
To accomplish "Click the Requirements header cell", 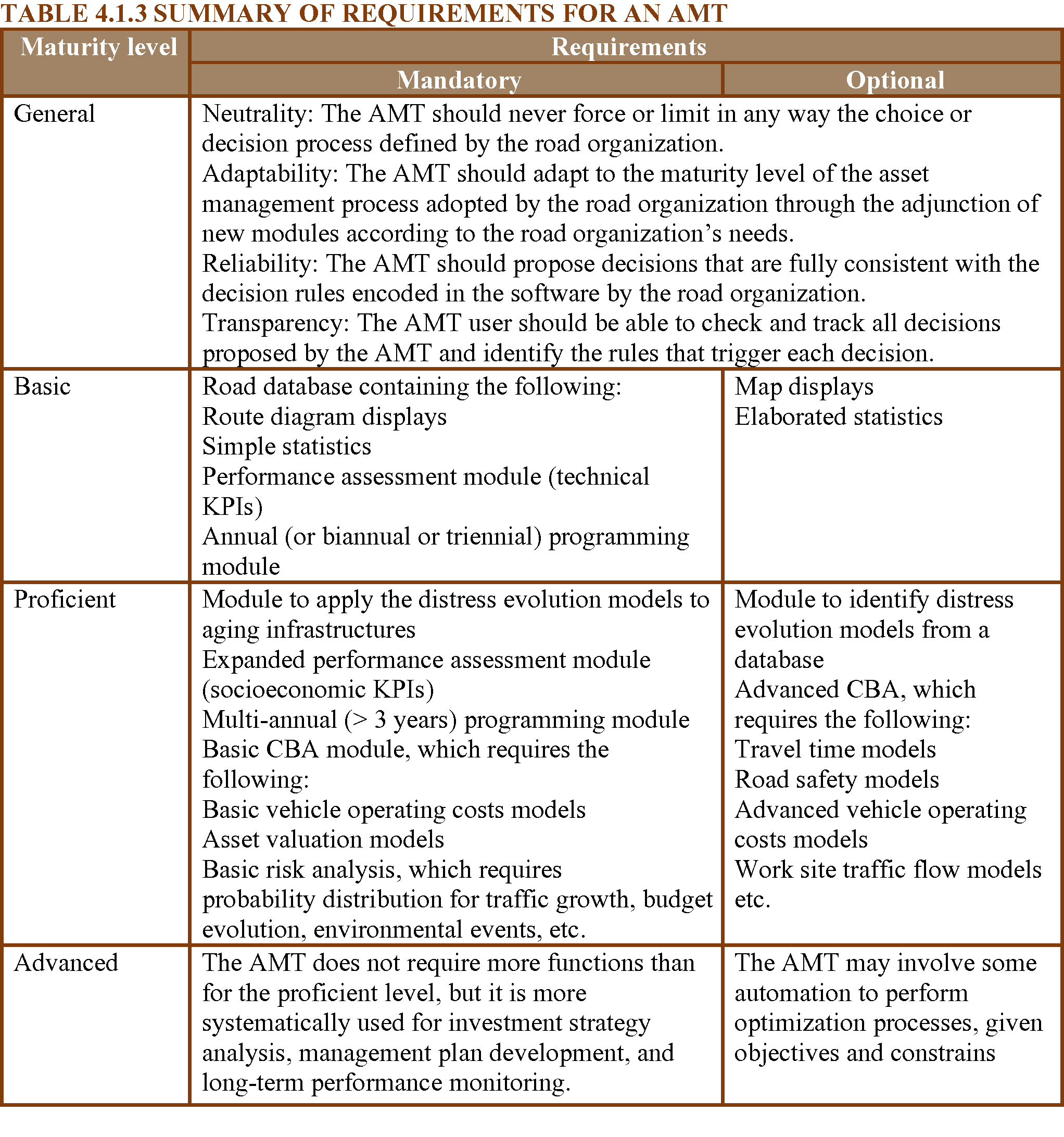I will tap(628, 47).
